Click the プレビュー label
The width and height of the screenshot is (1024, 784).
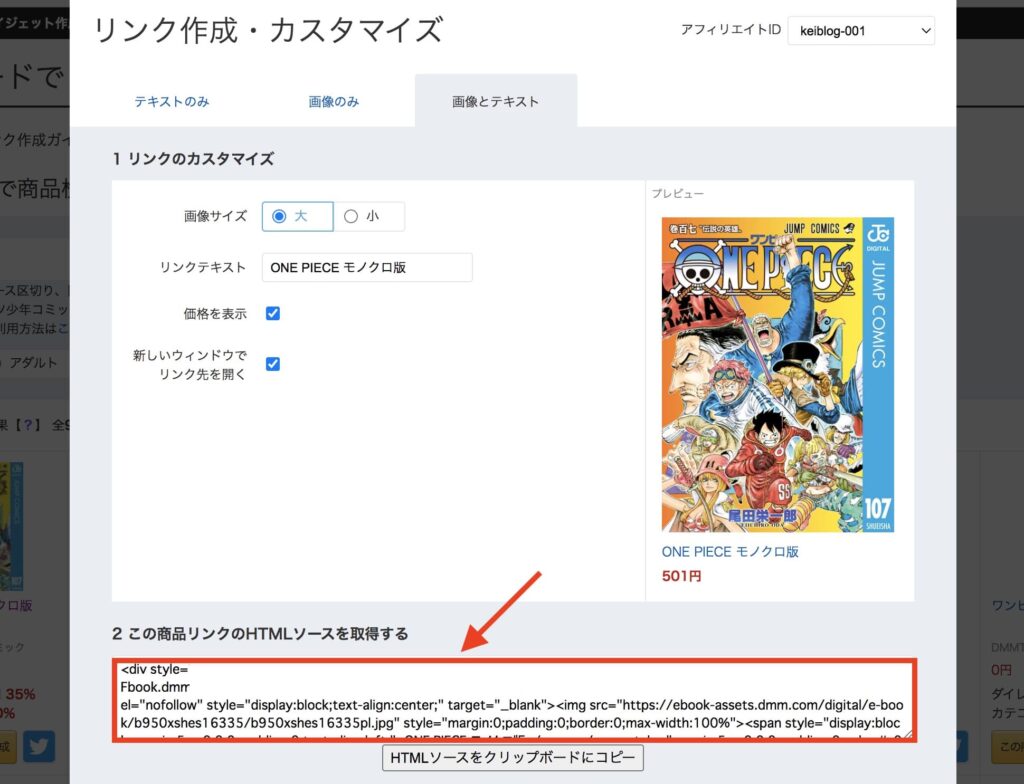678,193
